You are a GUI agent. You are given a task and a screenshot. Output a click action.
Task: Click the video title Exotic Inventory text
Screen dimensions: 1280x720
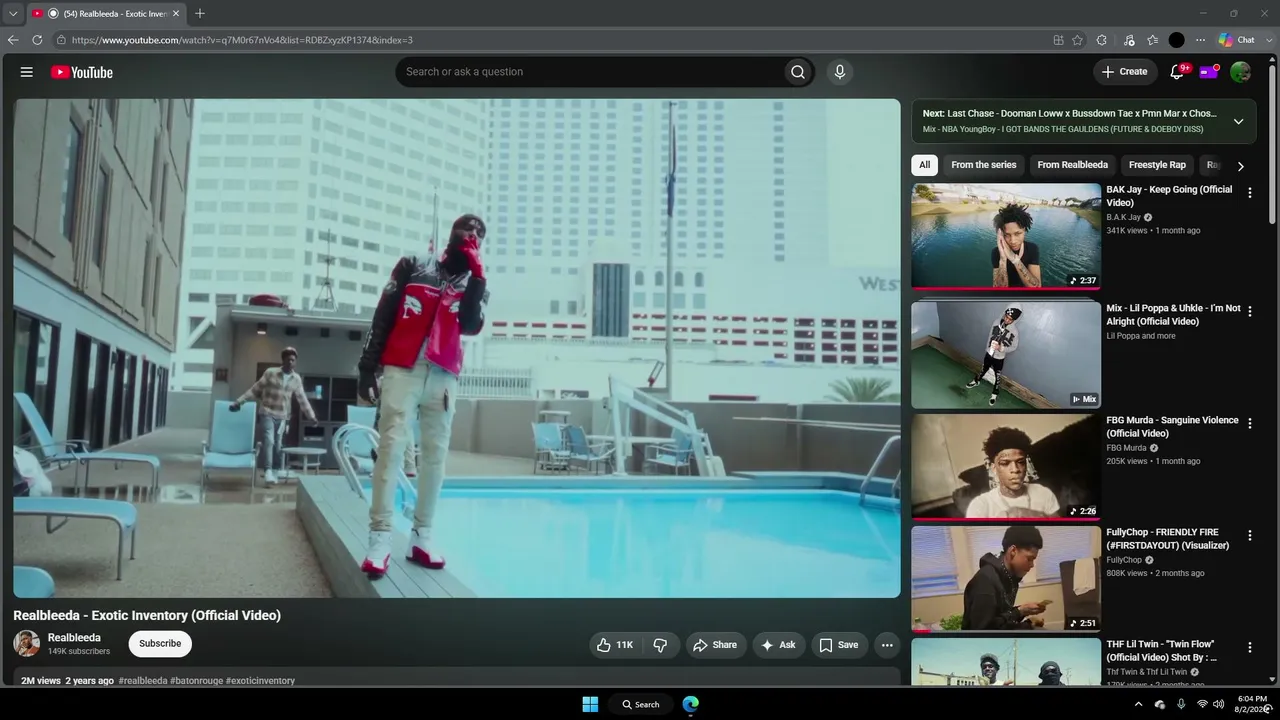147,616
